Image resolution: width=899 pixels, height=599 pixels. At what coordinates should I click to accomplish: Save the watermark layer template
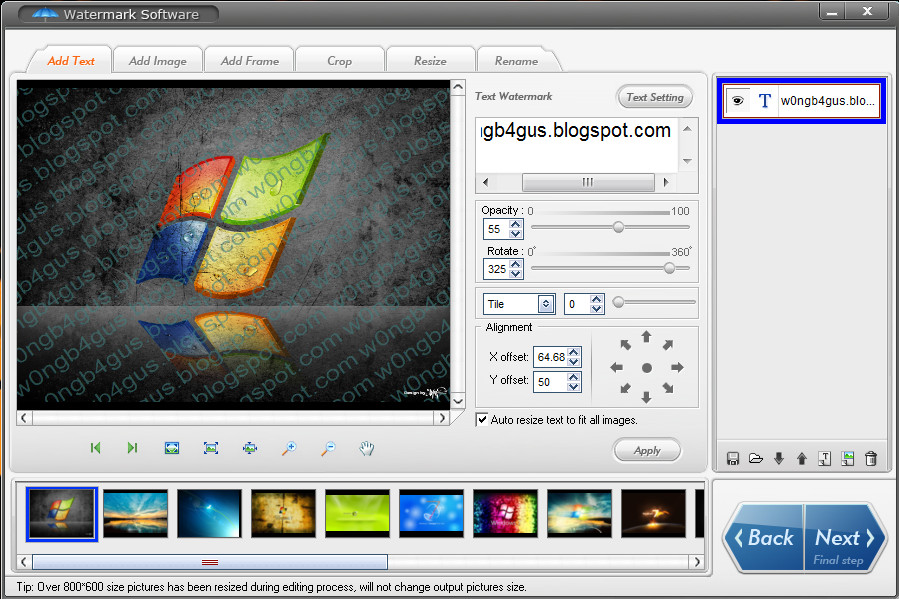pyautogui.click(x=733, y=458)
